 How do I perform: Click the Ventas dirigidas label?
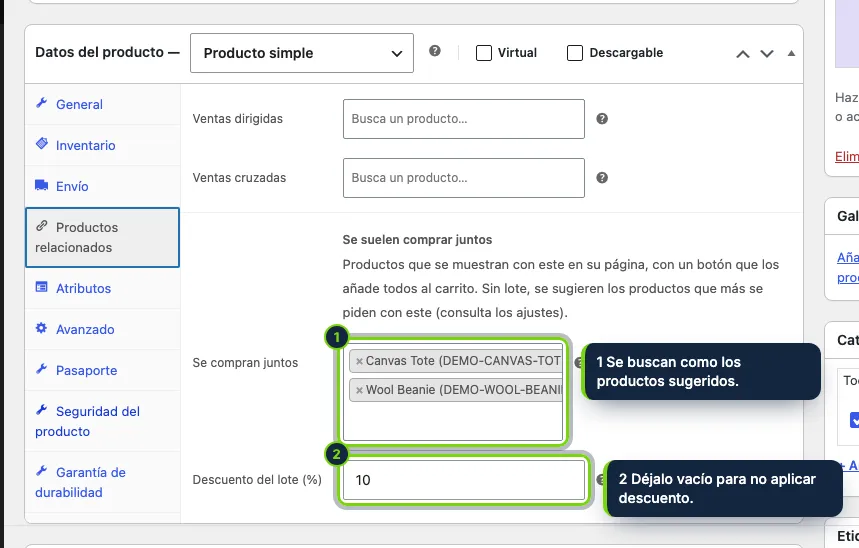click(238, 119)
